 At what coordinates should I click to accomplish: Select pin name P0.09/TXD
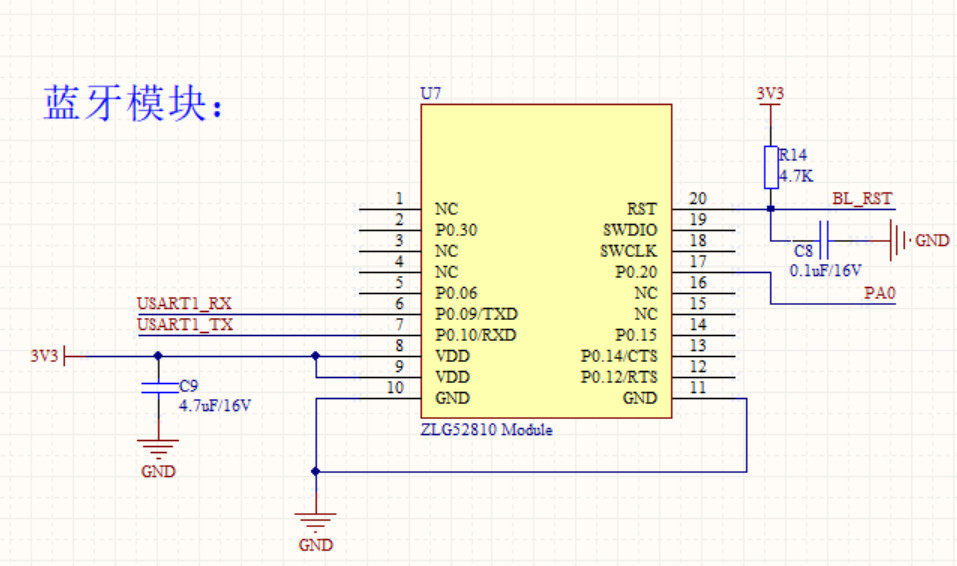click(476, 314)
